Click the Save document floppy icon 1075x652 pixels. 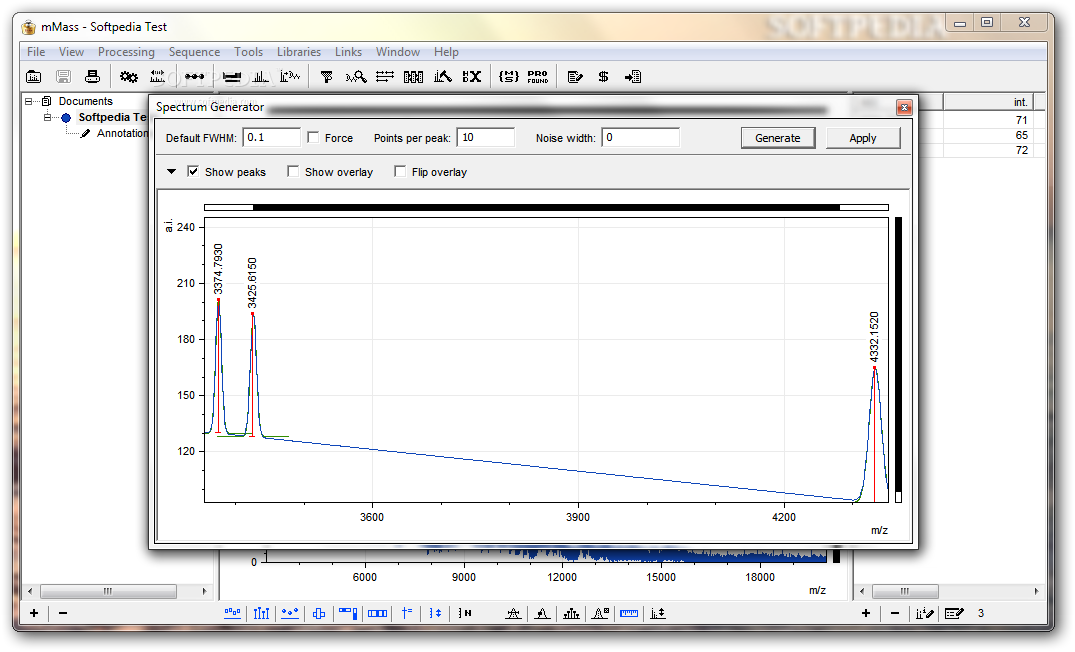(x=63, y=77)
